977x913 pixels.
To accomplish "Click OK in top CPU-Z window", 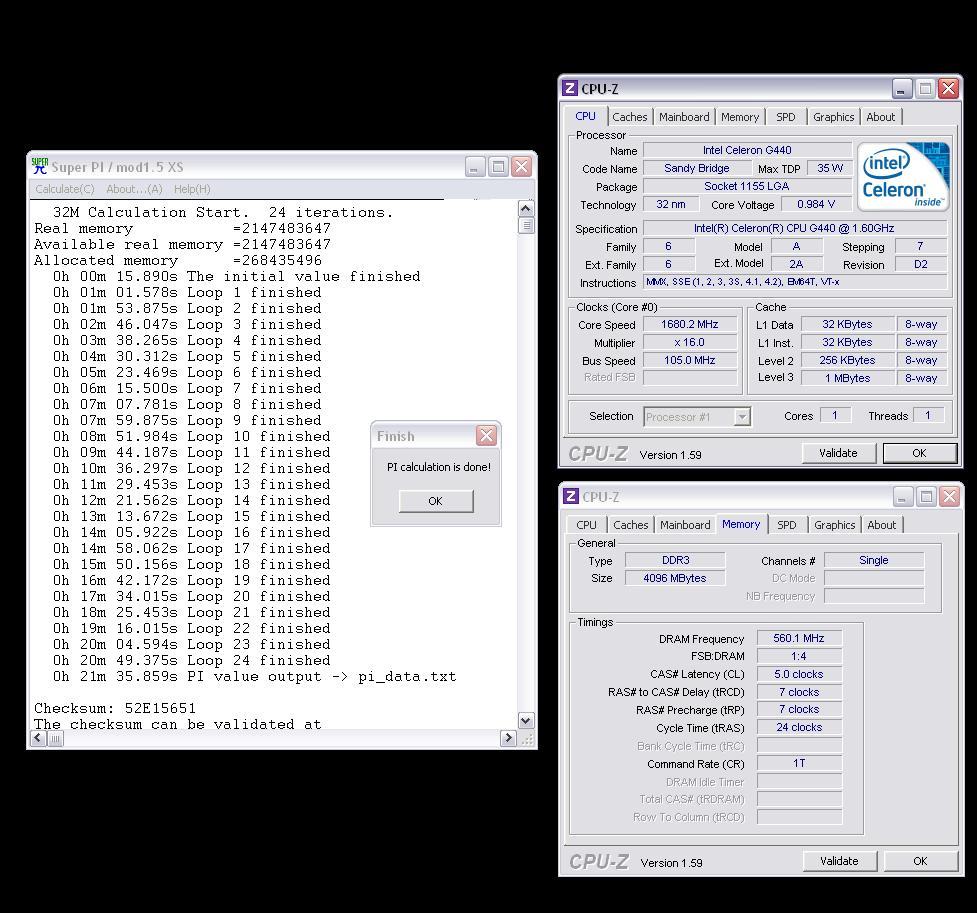I will point(919,453).
